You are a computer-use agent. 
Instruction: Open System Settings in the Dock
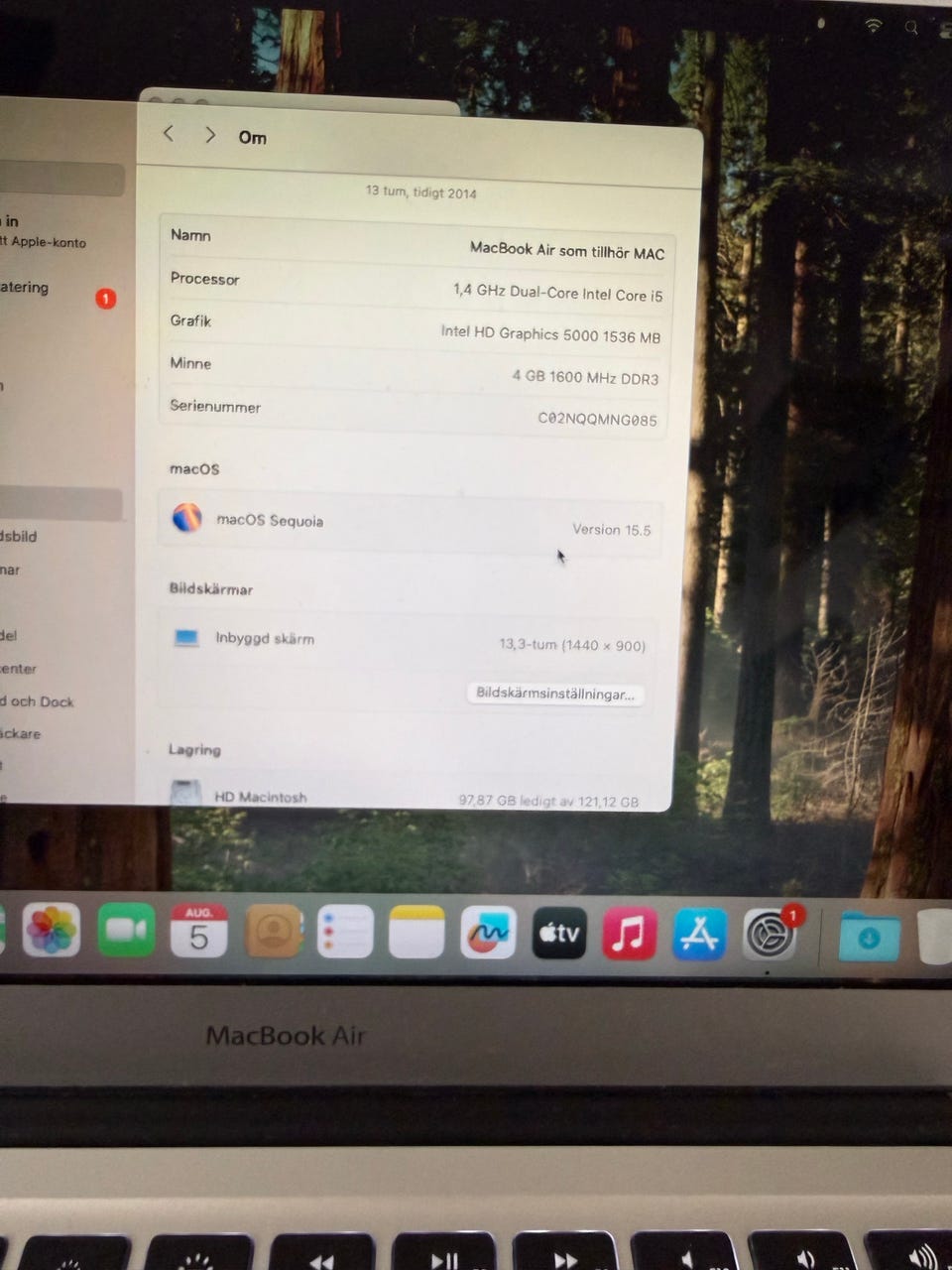[770, 936]
